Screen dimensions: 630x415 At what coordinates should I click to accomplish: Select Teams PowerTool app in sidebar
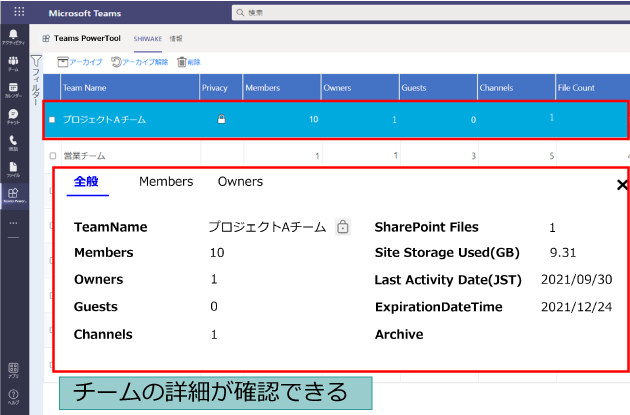pyautogui.click(x=14, y=196)
